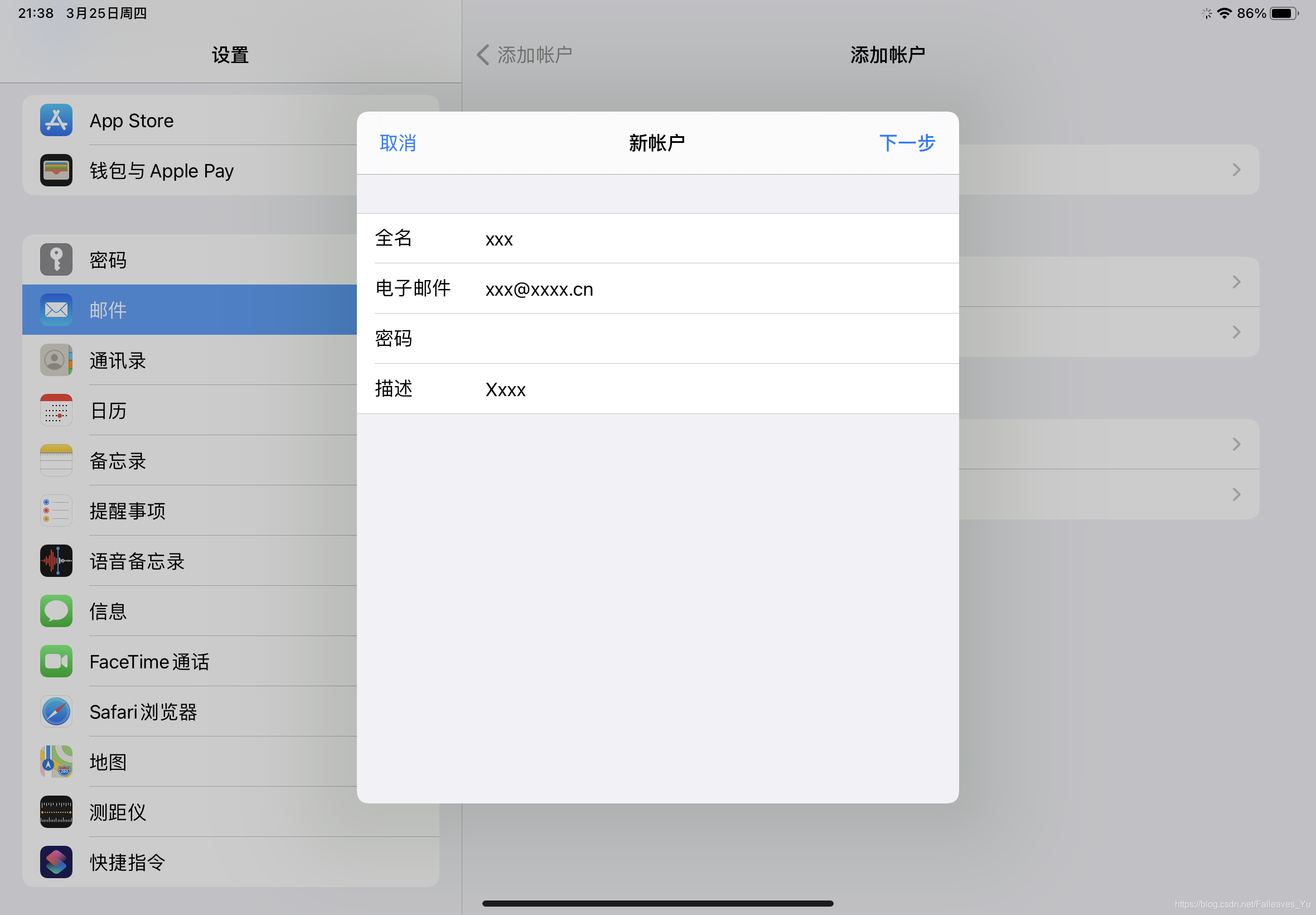Tap 取消 to cancel new account
The height and width of the screenshot is (915, 1316).
(398, 143)
